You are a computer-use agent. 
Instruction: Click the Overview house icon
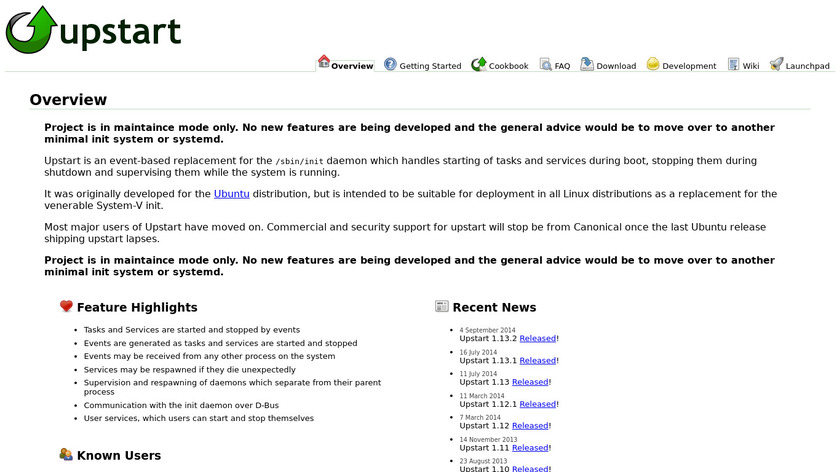(x=324, y=62)
